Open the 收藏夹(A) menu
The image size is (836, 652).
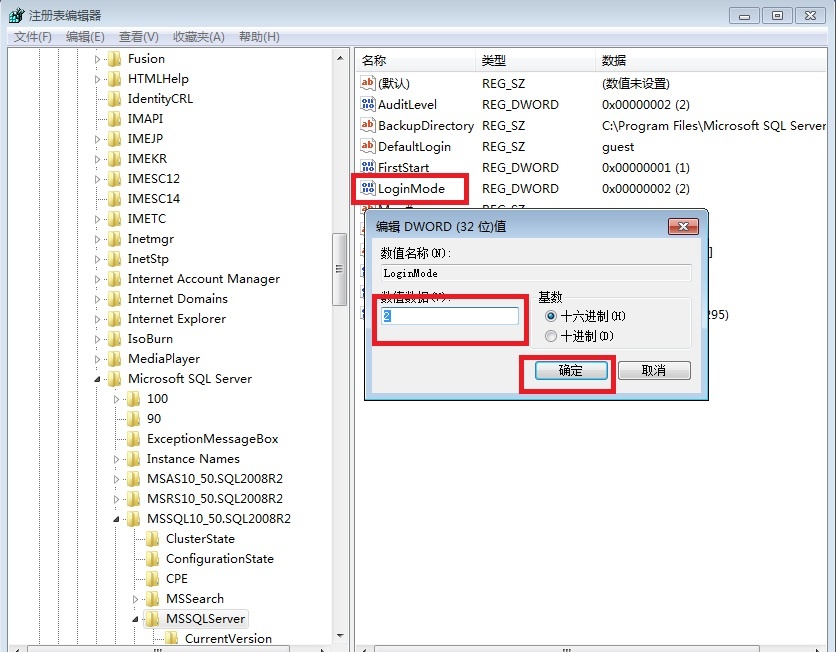tap(197, 37)
